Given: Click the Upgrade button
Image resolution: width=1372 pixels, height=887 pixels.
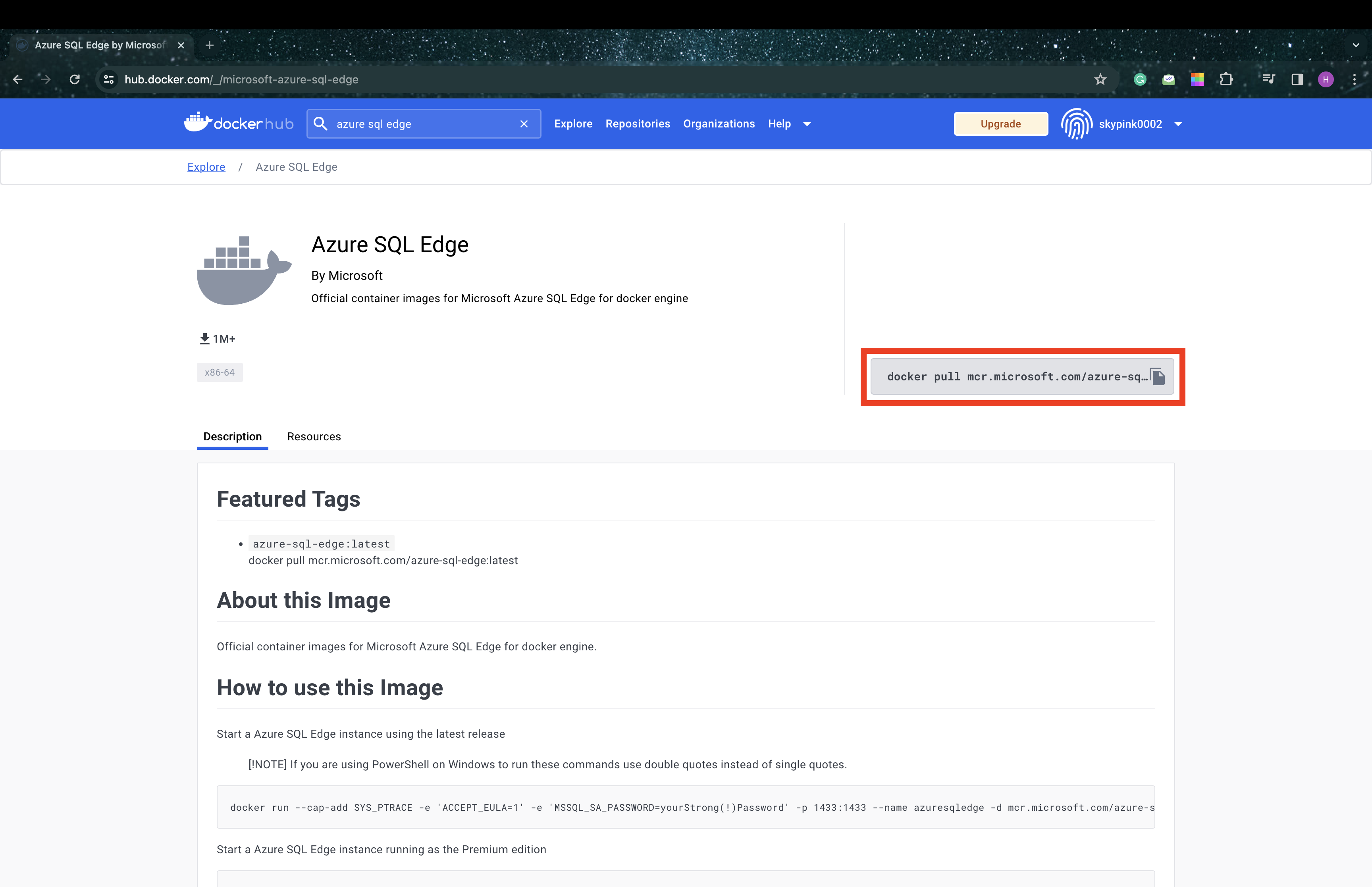Looking at the screenshot, I should (1000, 124).
